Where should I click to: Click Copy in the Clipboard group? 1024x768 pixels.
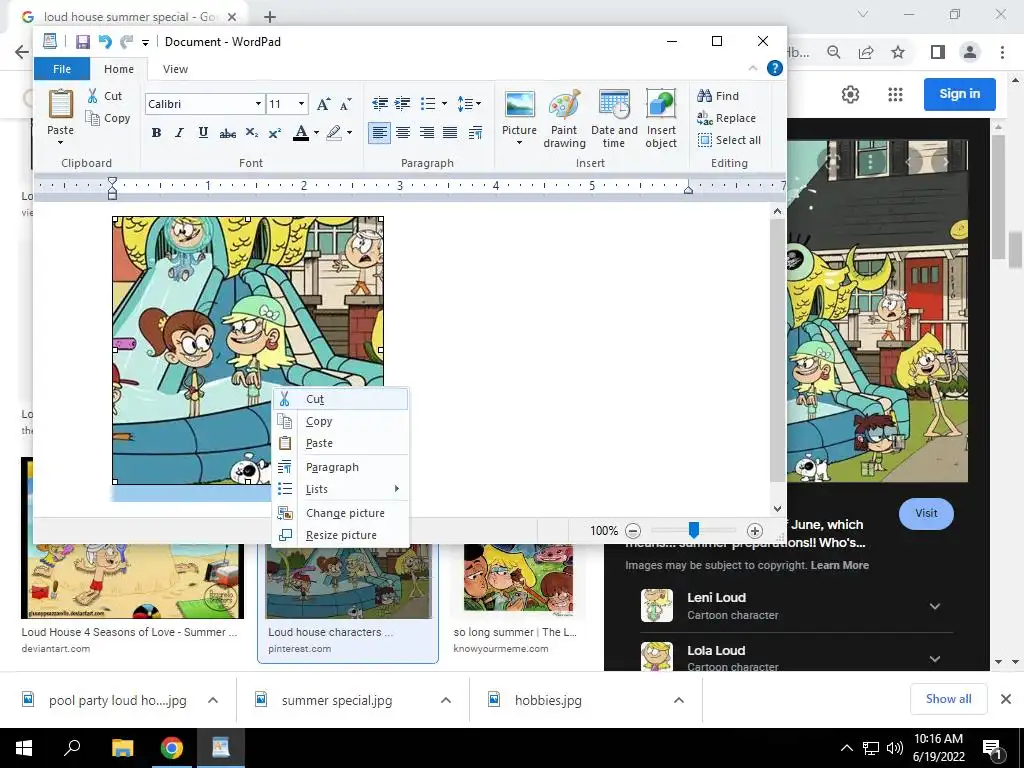pyautogui.click(x=108, y=118)
